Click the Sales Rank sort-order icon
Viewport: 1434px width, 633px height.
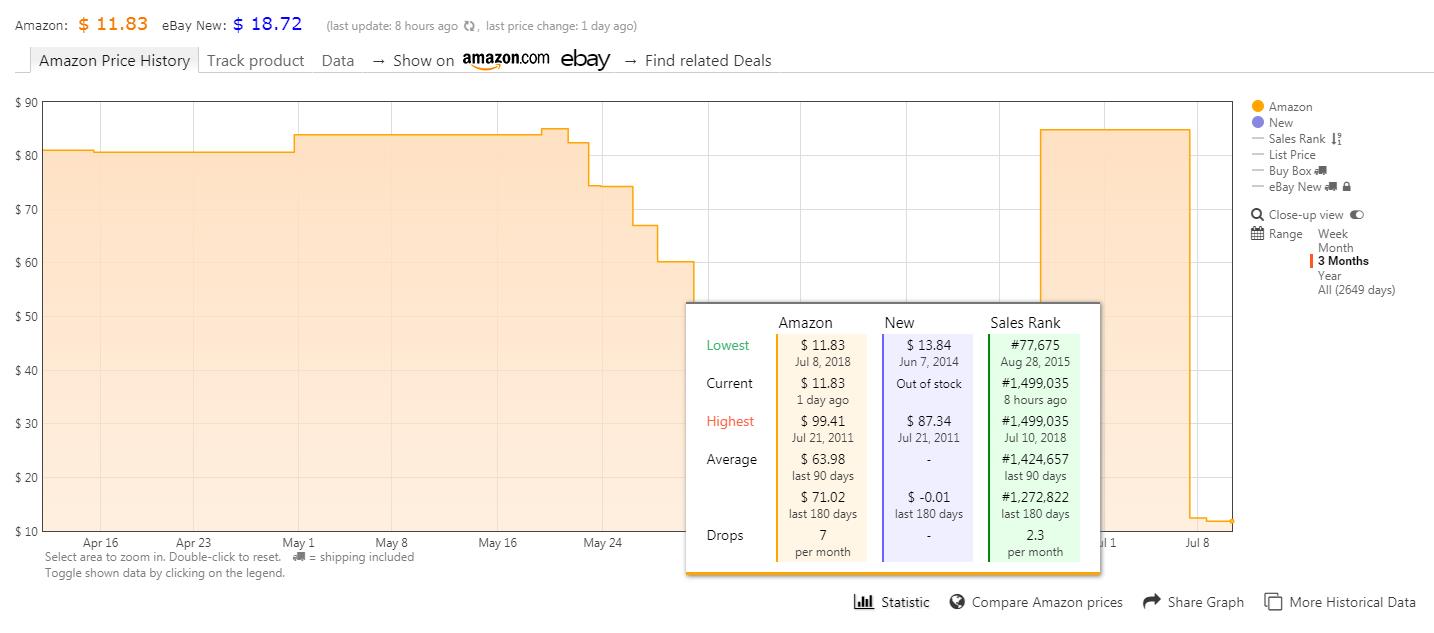click(1337, 139)
